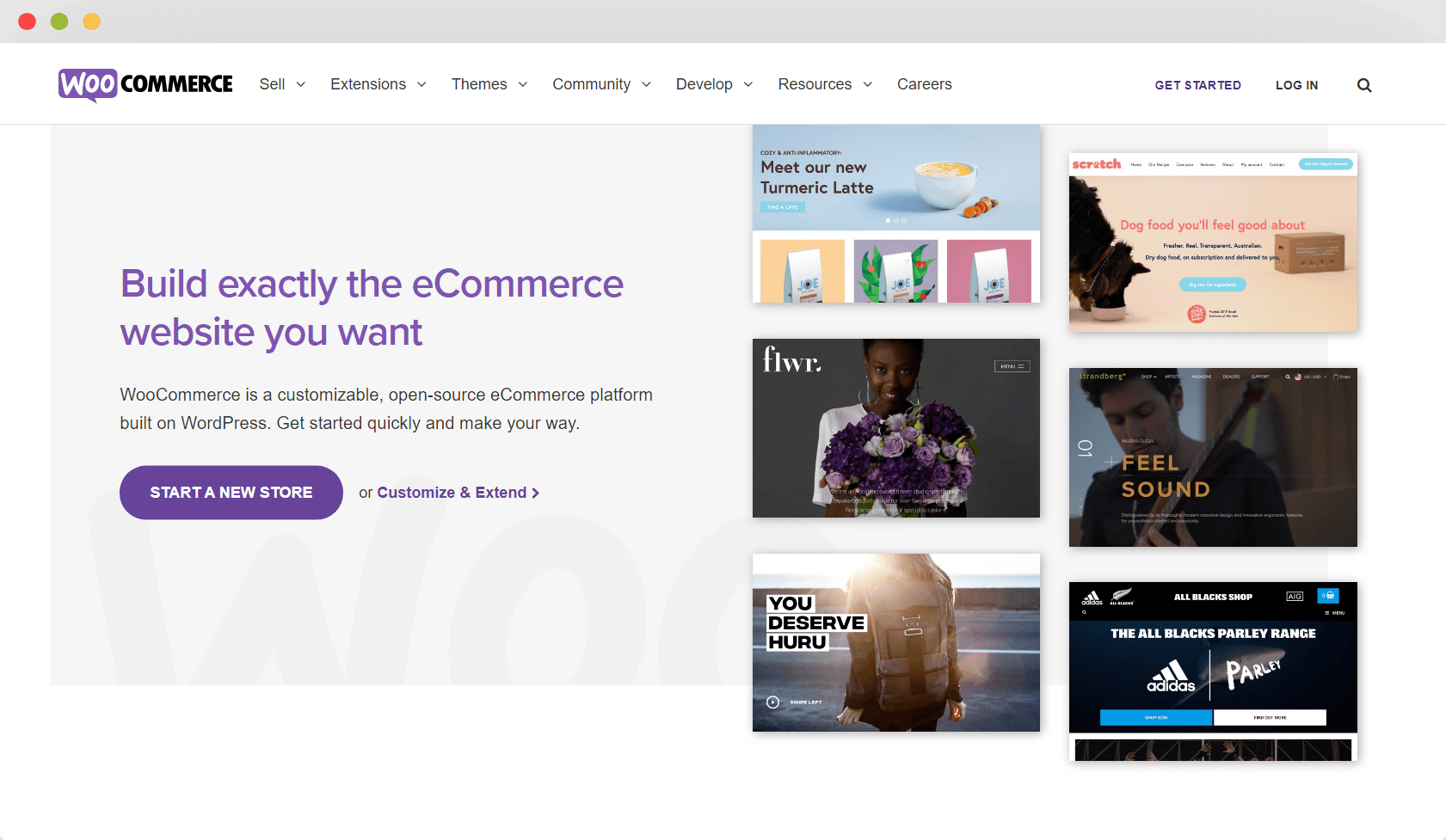The image size is (1446, 840).
Task: Click the START A NEW STORE button
Action: coord(231,493)
